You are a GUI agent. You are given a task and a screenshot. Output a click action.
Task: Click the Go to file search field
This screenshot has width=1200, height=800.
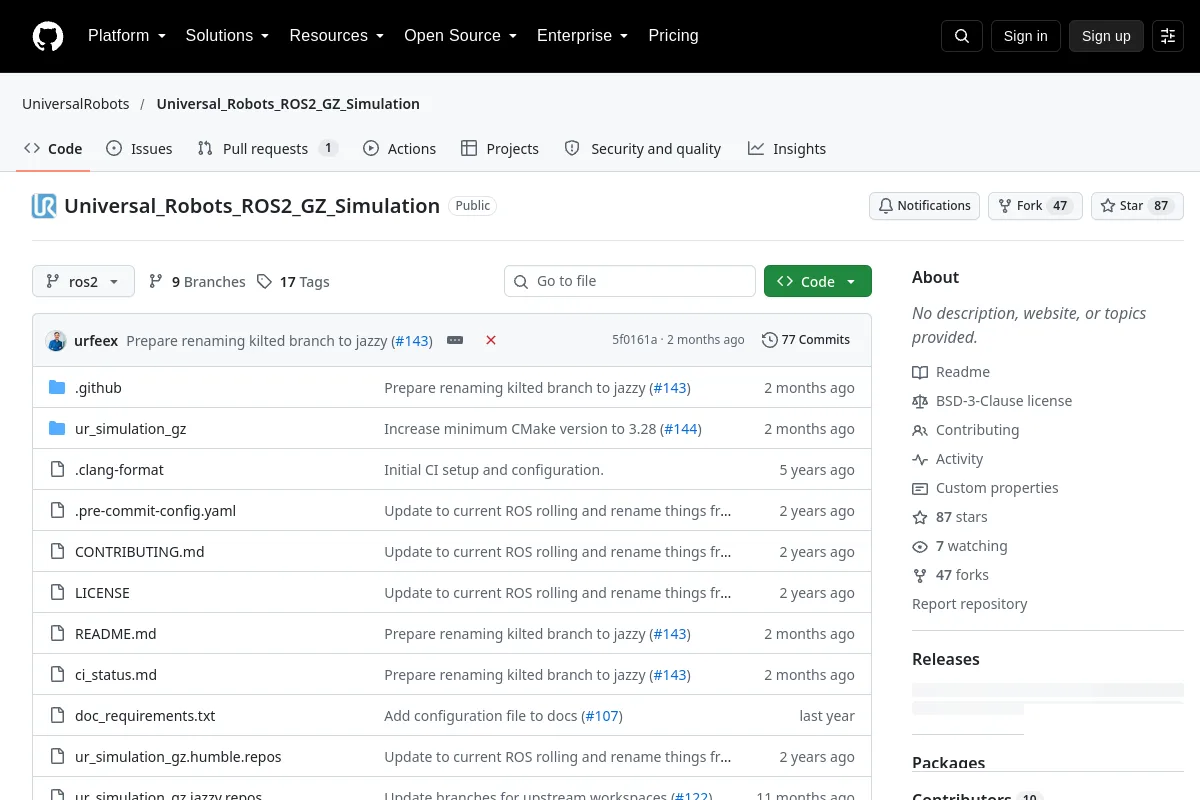[x=630, y=282]
